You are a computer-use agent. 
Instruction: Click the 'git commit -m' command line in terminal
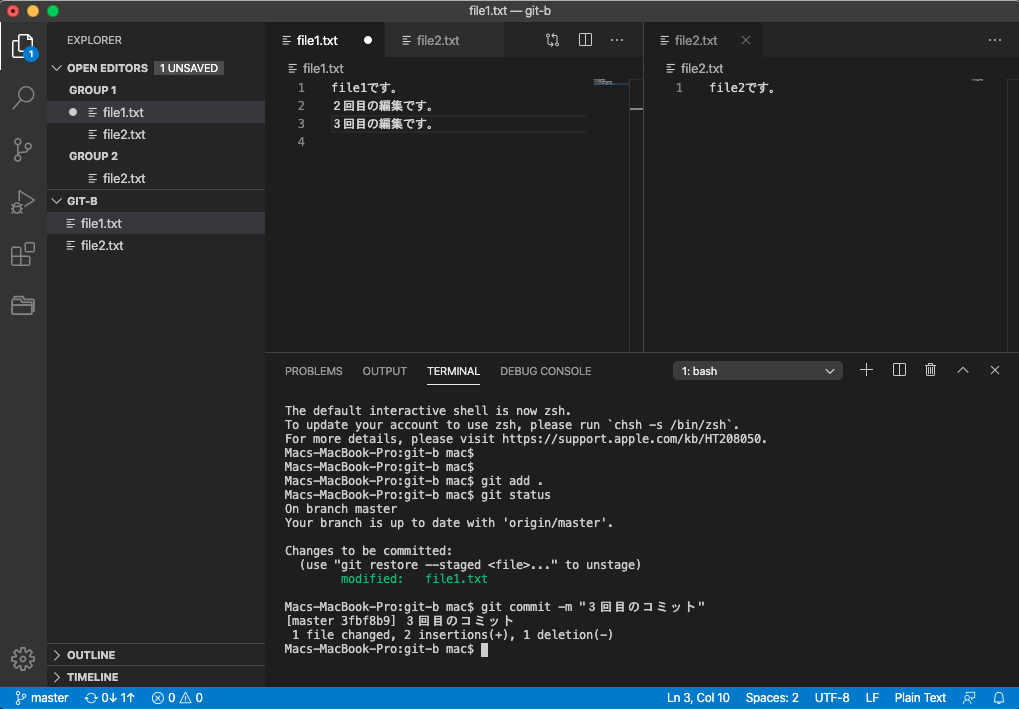point(495,607)
